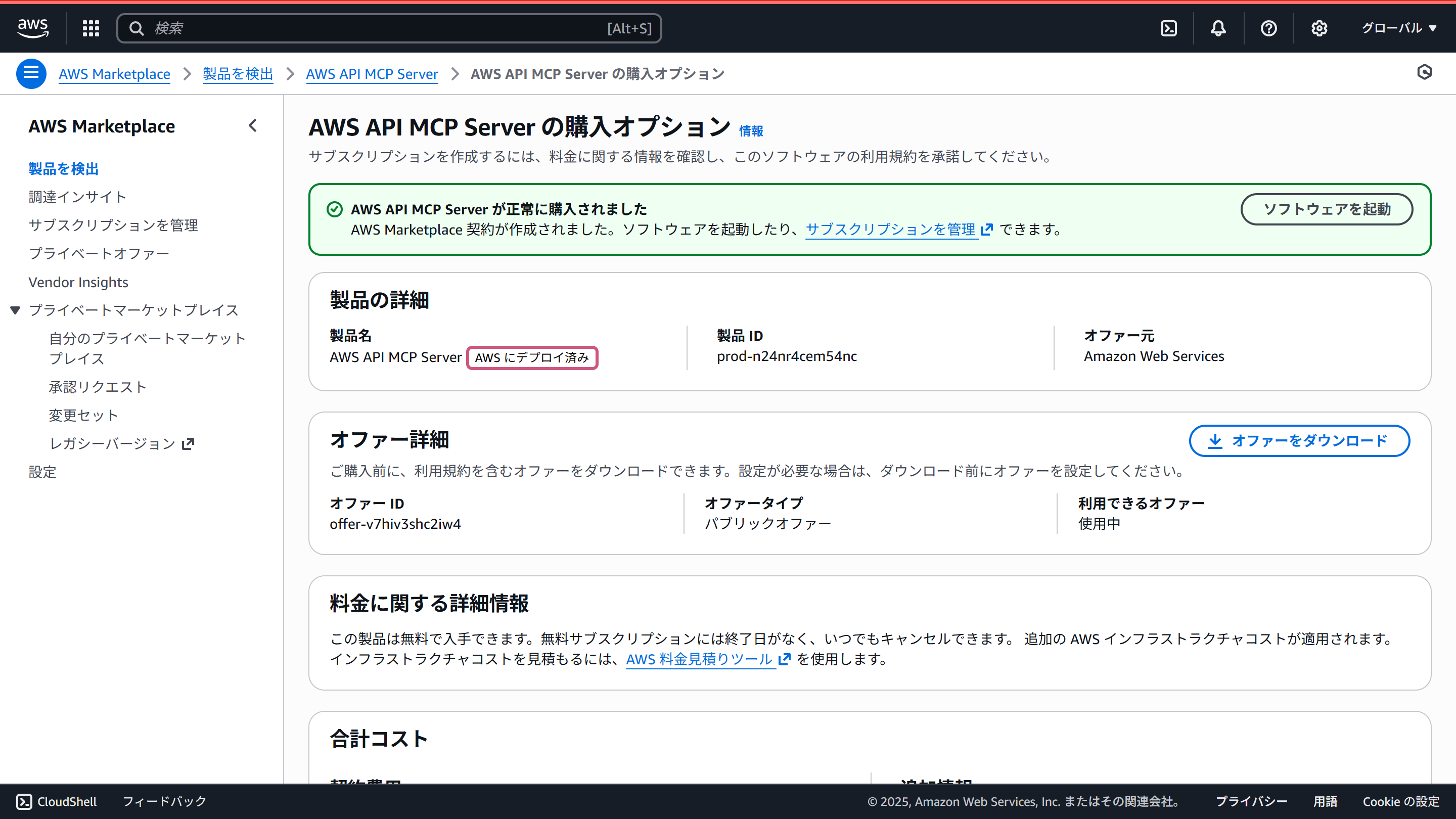Select サブスクリプションを管理 in the sidebar
Viewport: 1456px width, 819px height.
coord(112,224)
